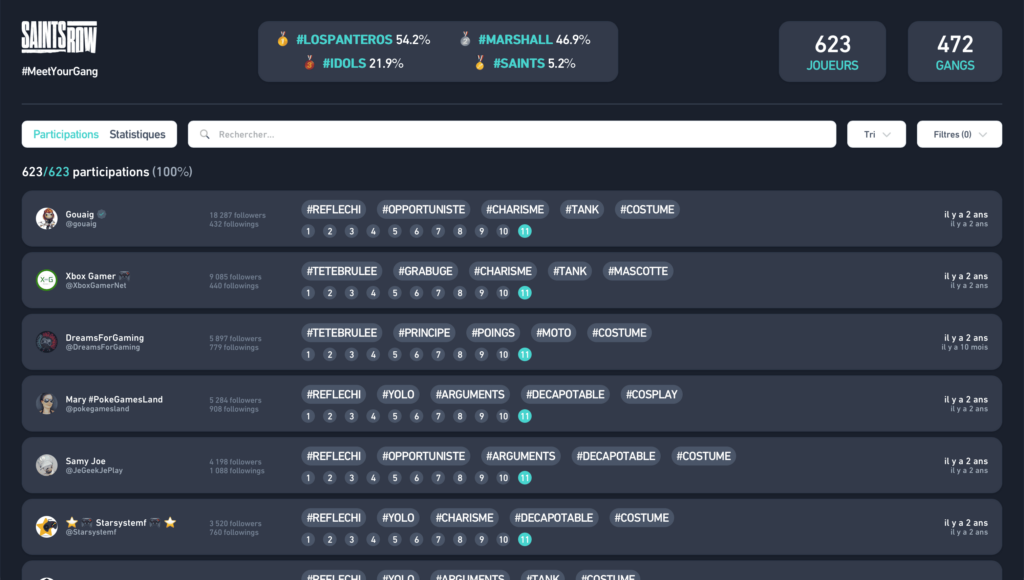Click the search magnifier icon

[204, 134]
